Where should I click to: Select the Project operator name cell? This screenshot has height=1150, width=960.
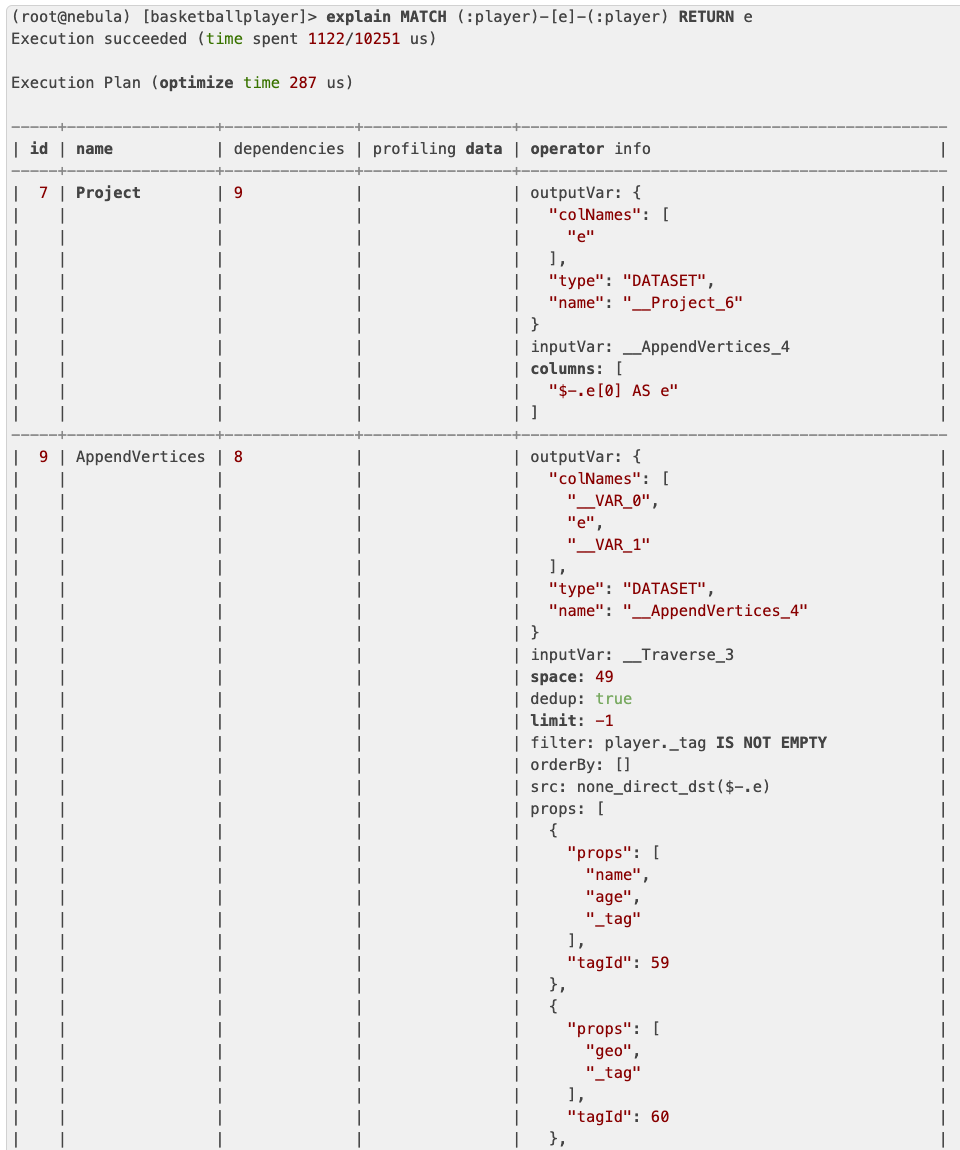108,193
